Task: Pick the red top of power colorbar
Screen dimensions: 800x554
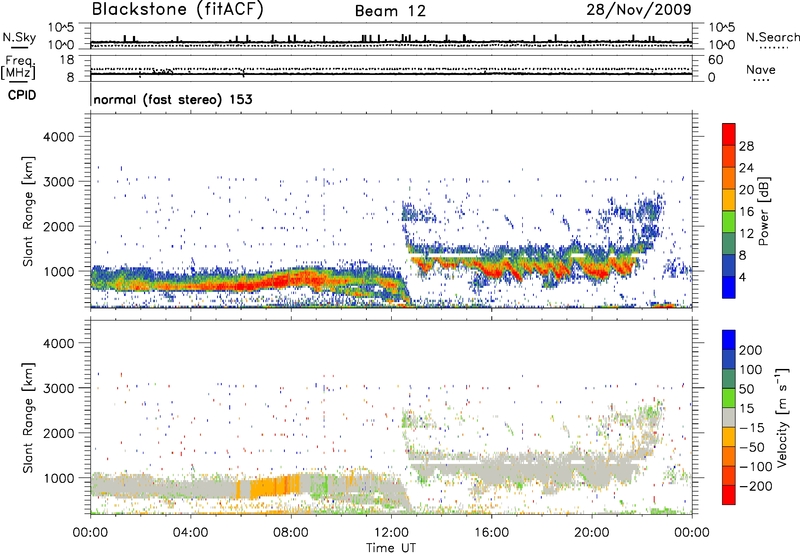Action: pyautogui.click(x=729, y=134)
